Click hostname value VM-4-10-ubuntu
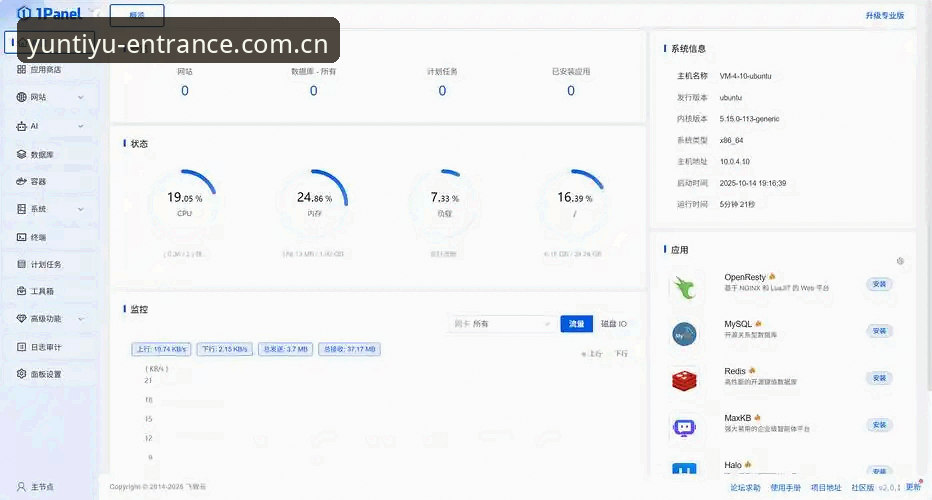The image size is (932, 500). pos(745,76)
